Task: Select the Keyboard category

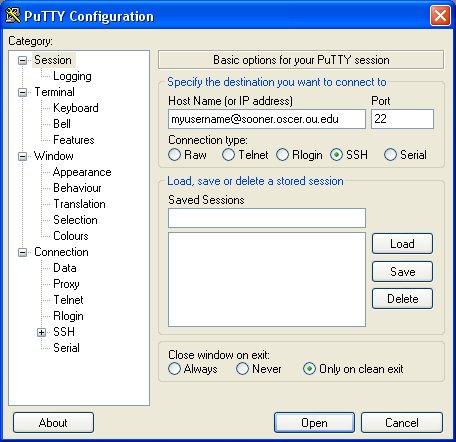Action: point(76,108)
